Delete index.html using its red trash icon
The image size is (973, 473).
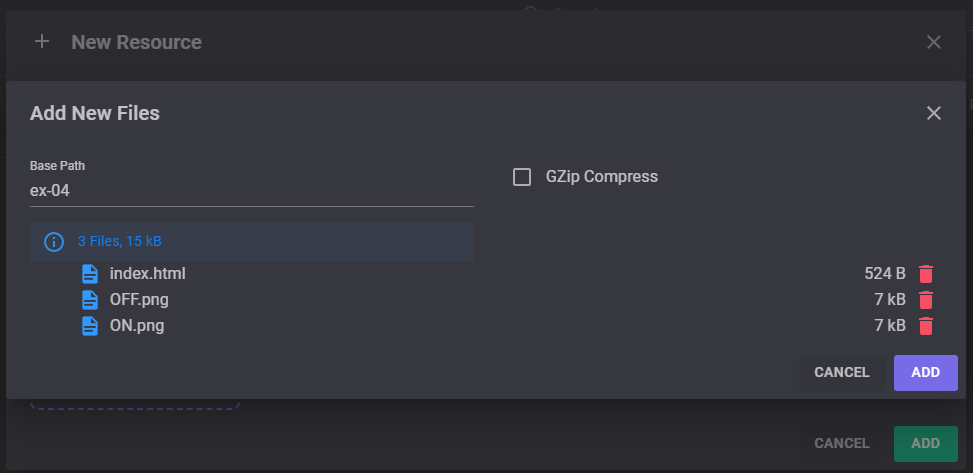point(926,274)
